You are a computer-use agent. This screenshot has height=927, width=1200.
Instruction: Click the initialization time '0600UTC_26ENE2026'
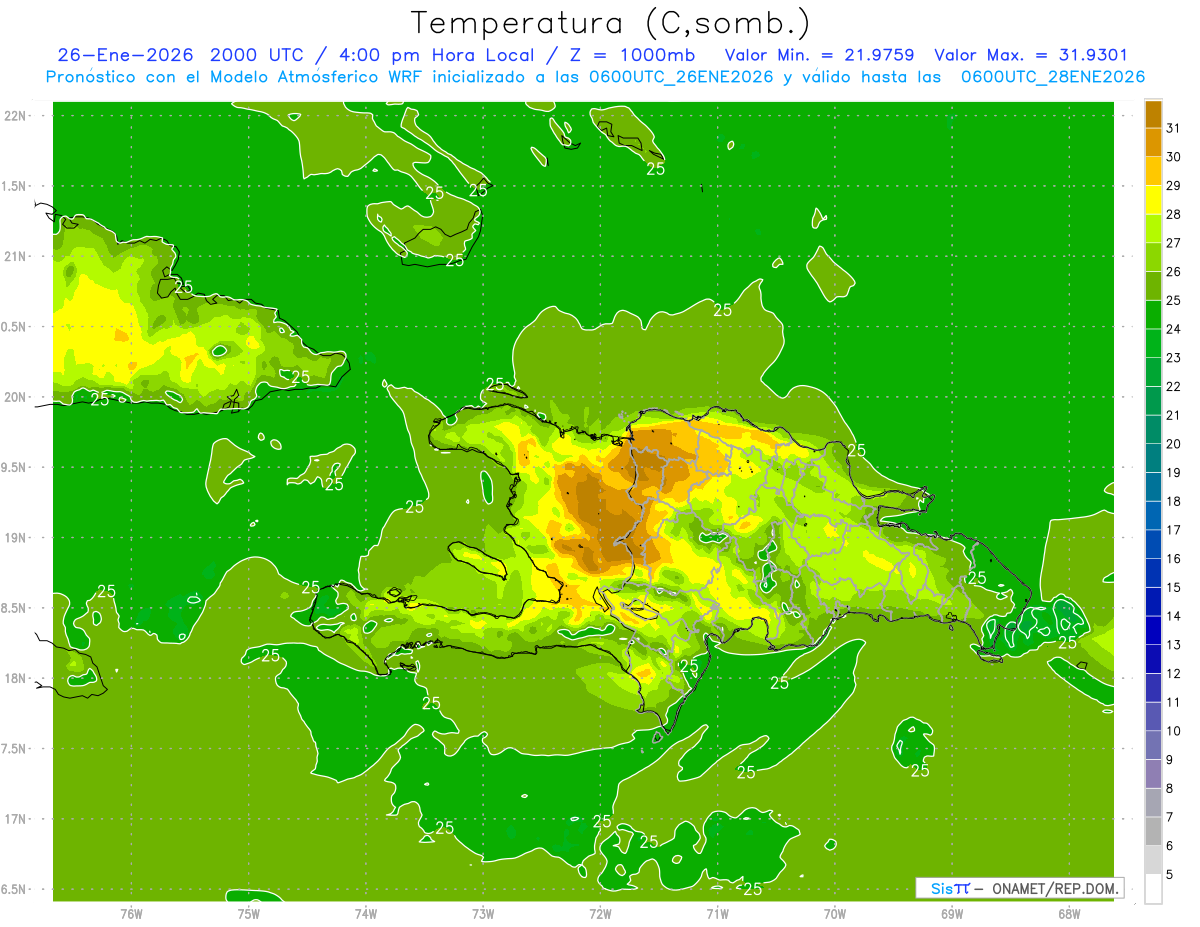click(681, 77)
